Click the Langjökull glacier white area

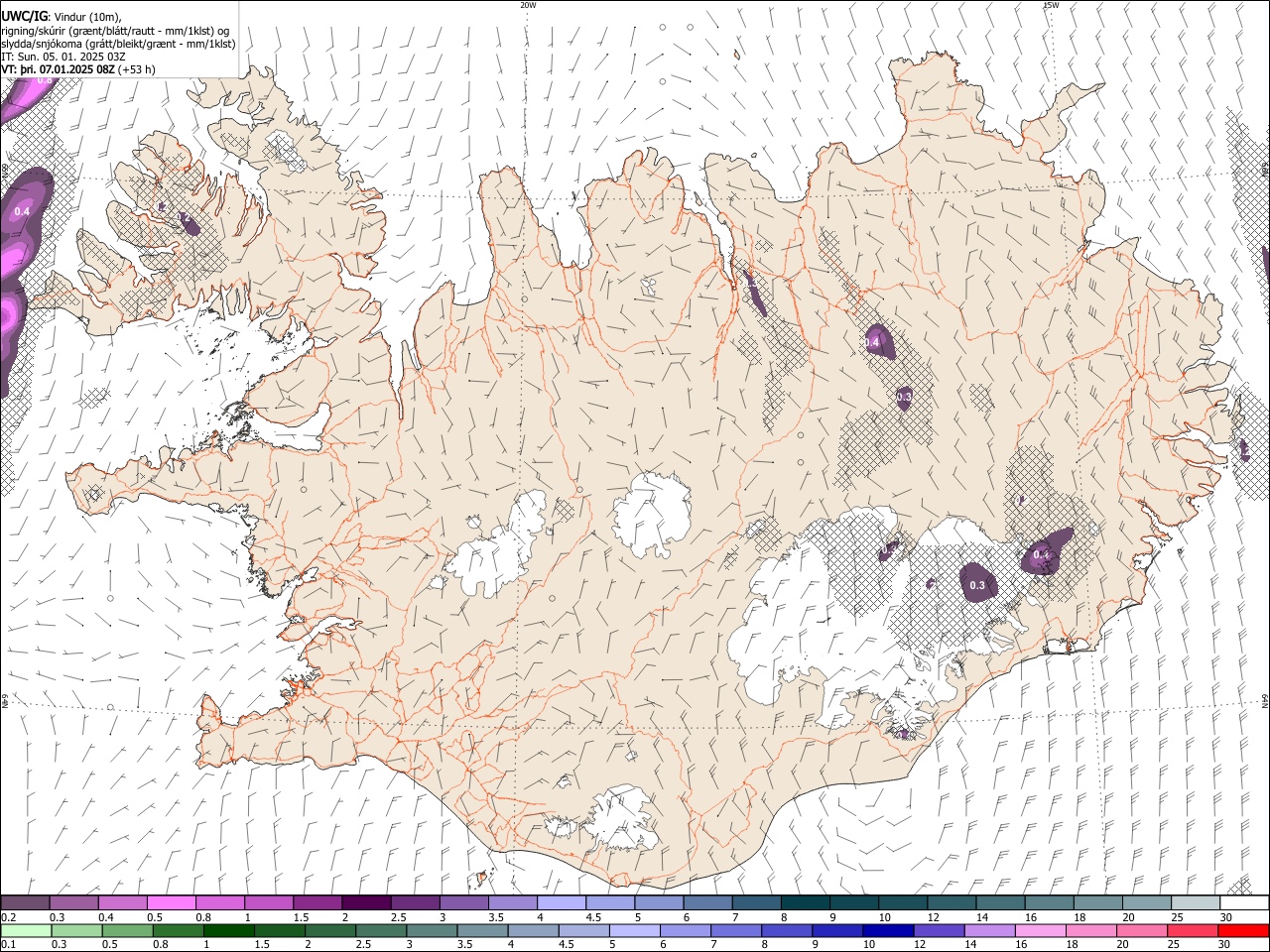496,550
